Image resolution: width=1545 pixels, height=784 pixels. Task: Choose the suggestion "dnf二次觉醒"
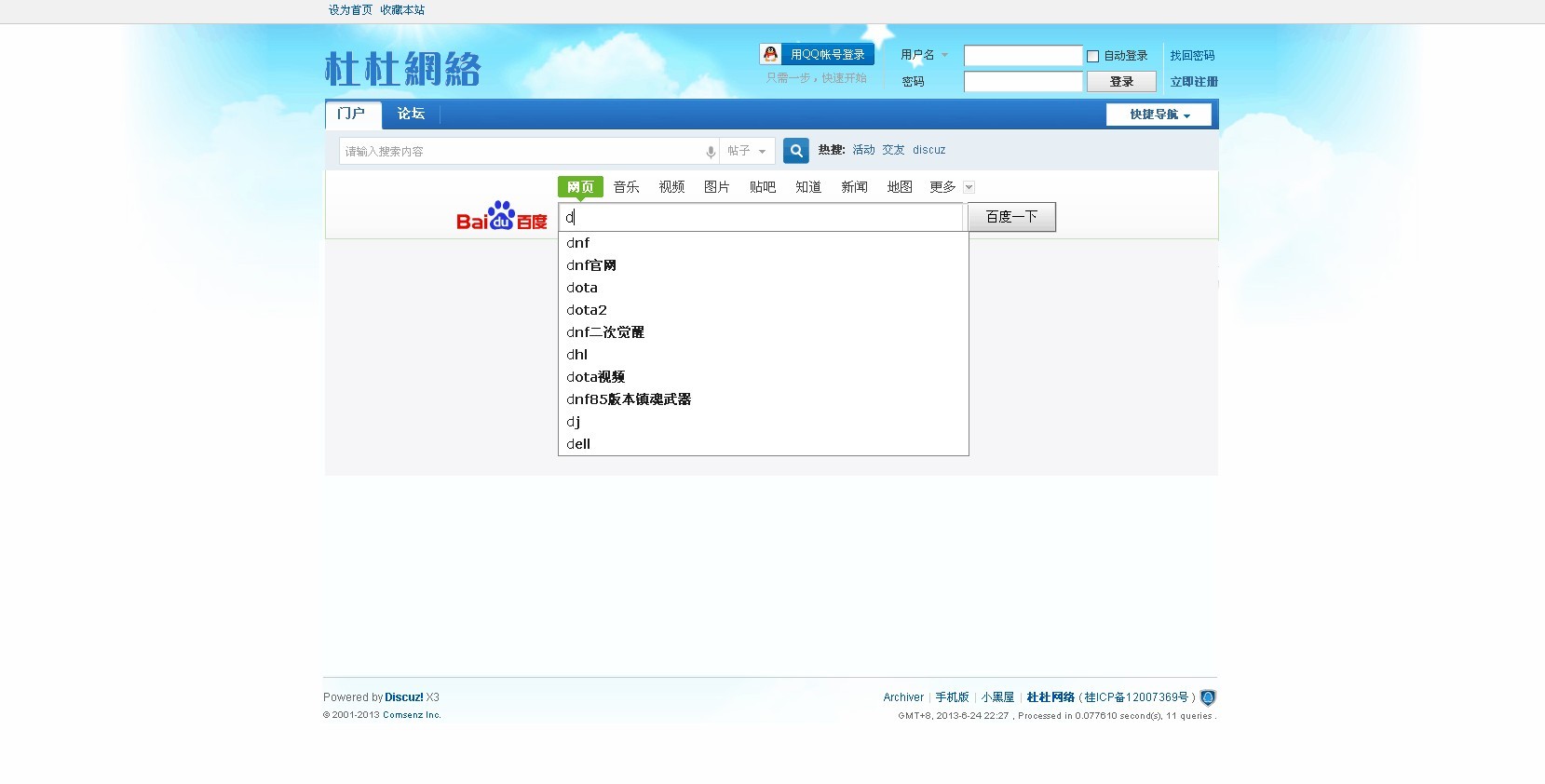tap(764, 332)
